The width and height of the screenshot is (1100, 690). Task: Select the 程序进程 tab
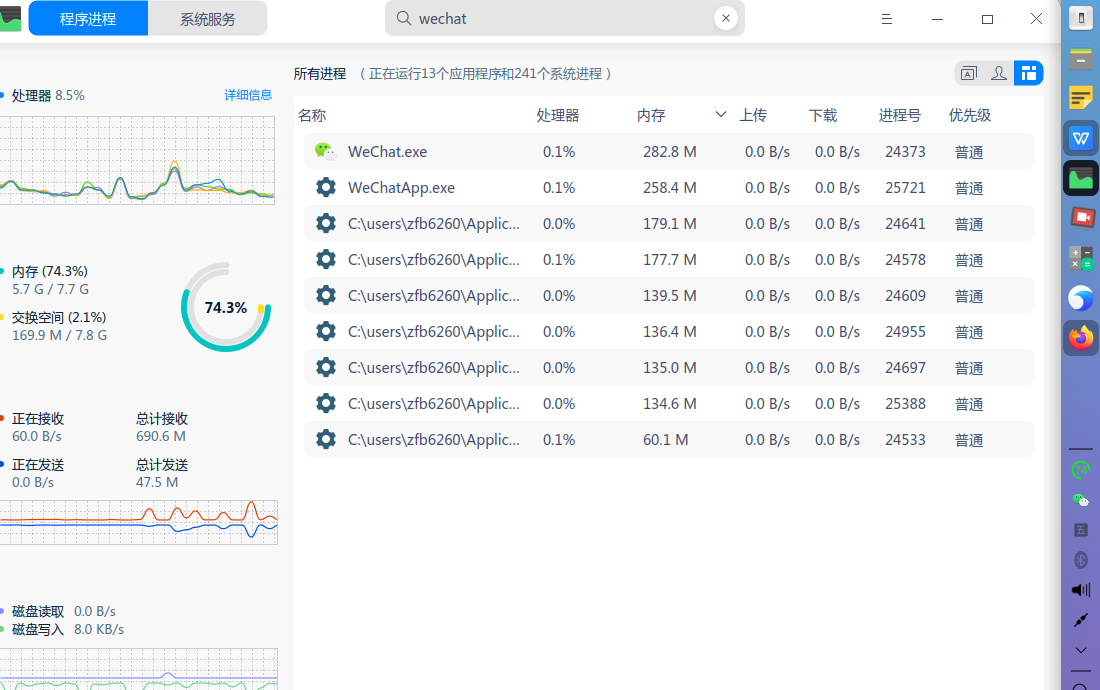pos(88,19)
